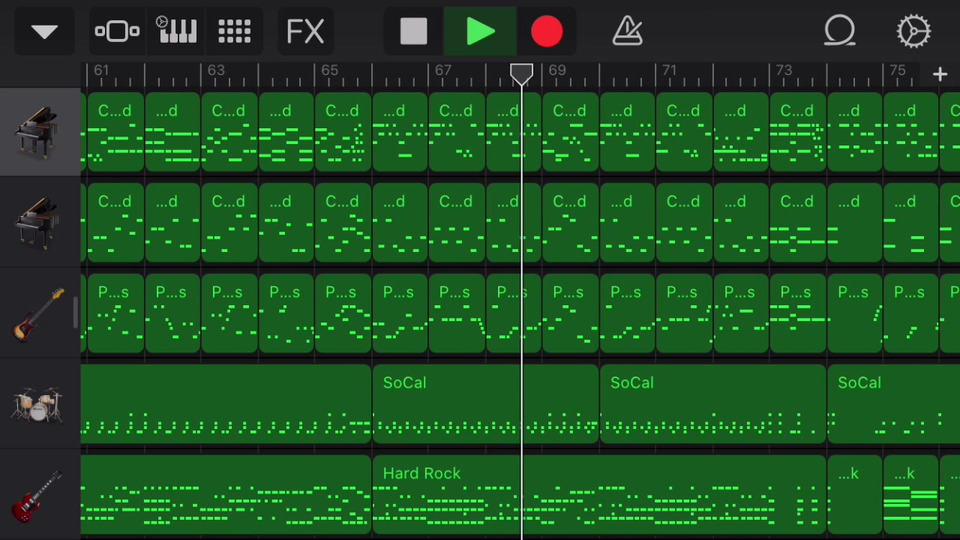960x540 pixels.
Task: Select second piano track region at bar 67
Action: pos(457,222)
